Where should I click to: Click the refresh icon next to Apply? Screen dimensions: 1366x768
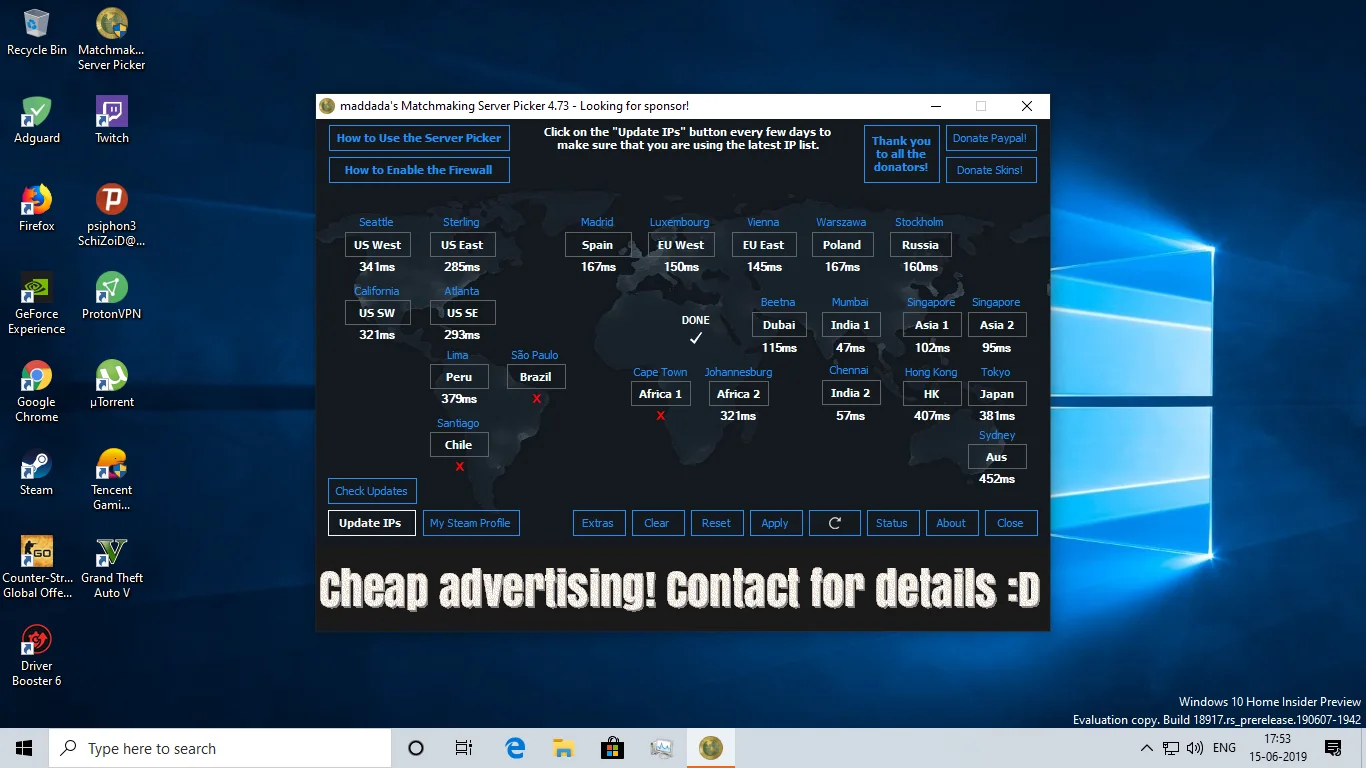click(834, 522)
